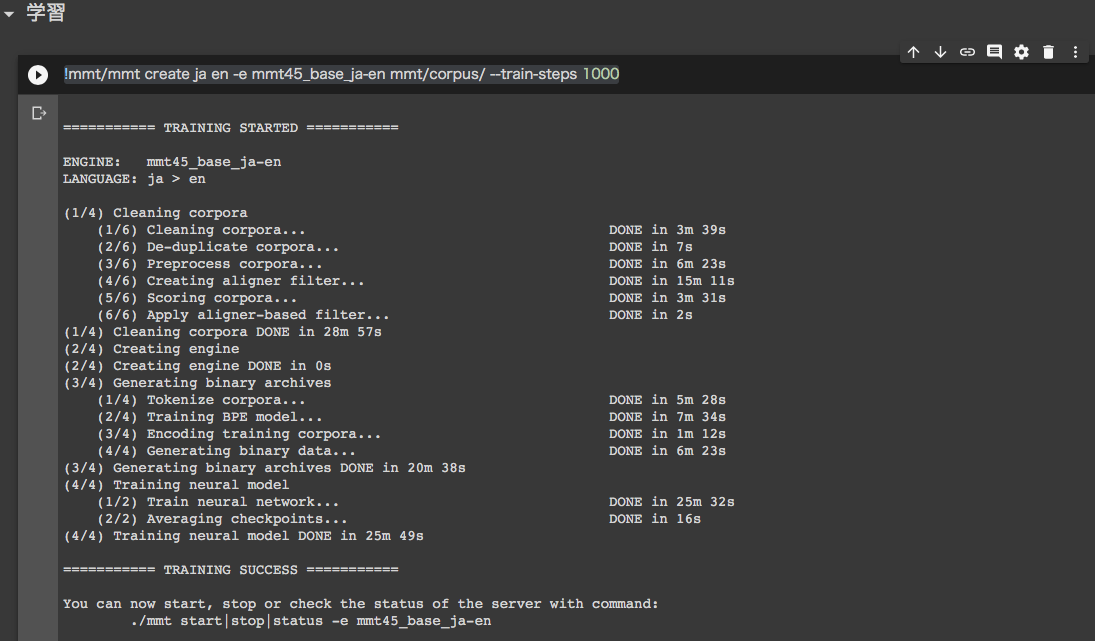The height and width of the screenshot is (641, 1095).
Task: Click the Train neural network output line
Action: (243, 502)
